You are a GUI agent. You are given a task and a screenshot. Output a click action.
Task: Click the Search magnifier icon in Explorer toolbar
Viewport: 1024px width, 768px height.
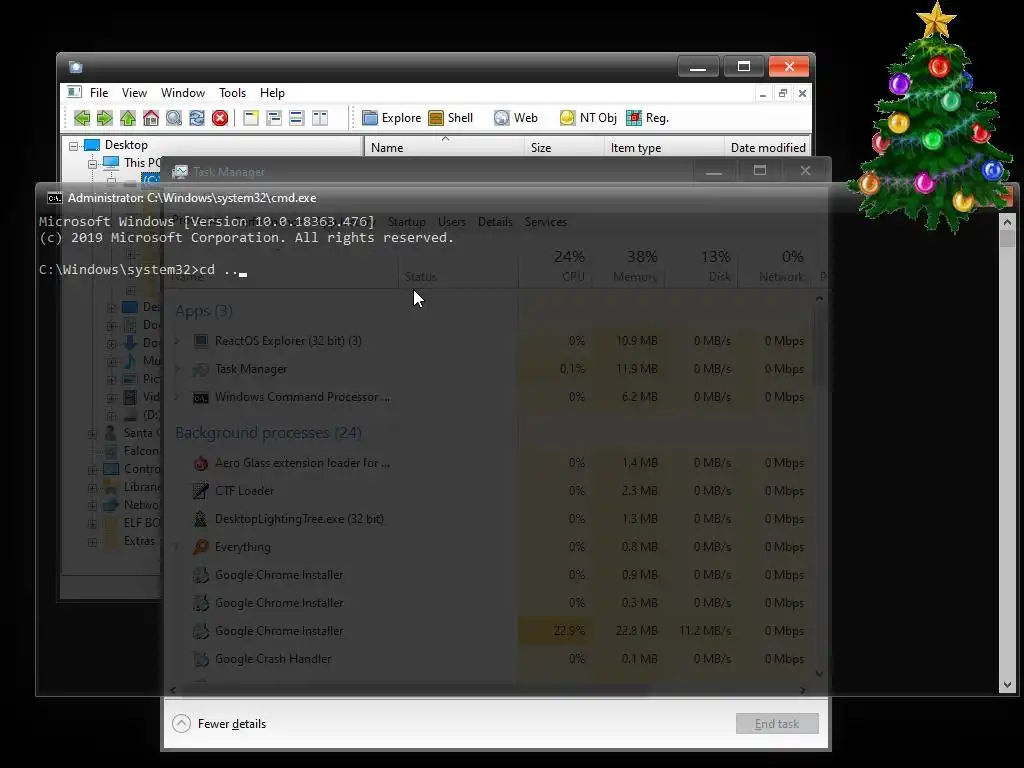click(174, 118)
